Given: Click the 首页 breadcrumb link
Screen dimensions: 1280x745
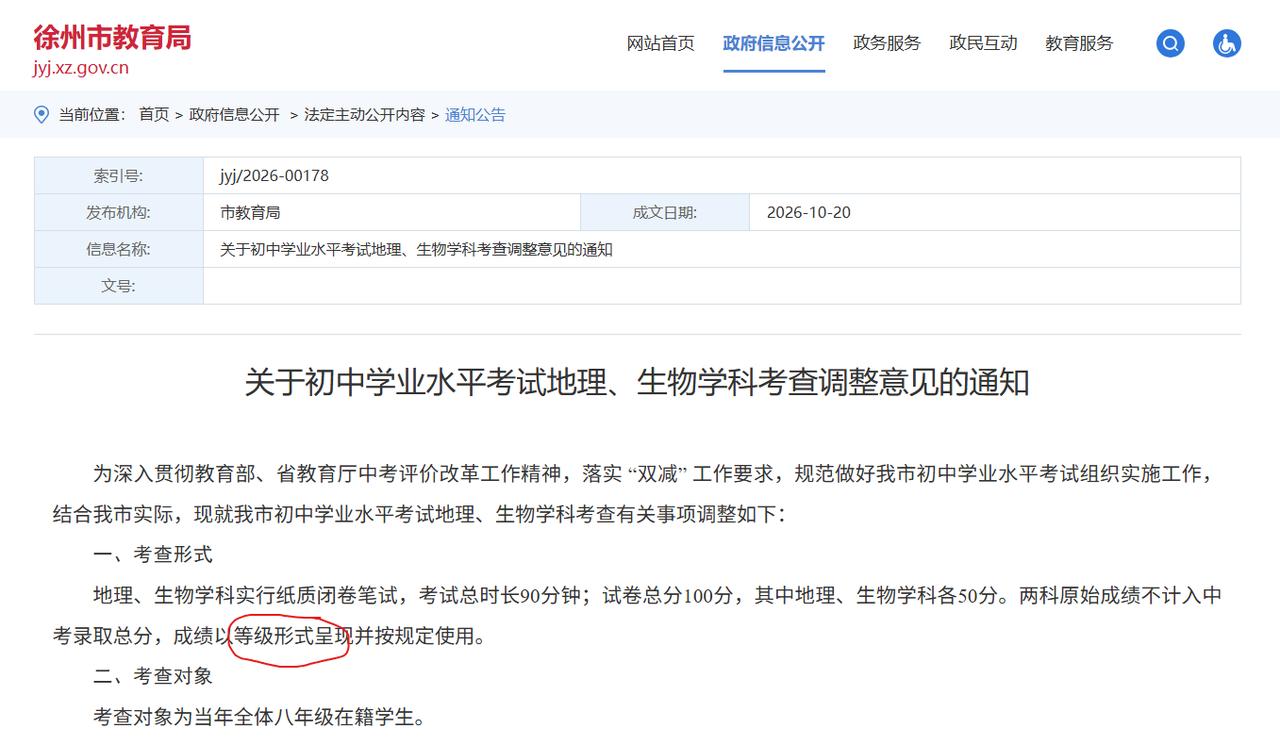Looking at the screenshot, I should point(154,115).
